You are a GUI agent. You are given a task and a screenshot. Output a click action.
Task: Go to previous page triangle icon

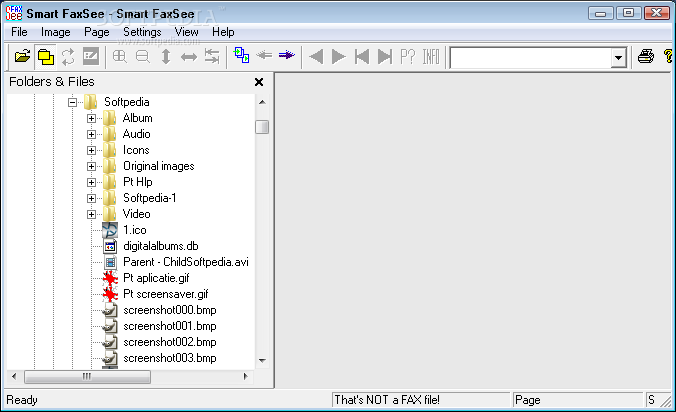[x=316, y=56]
